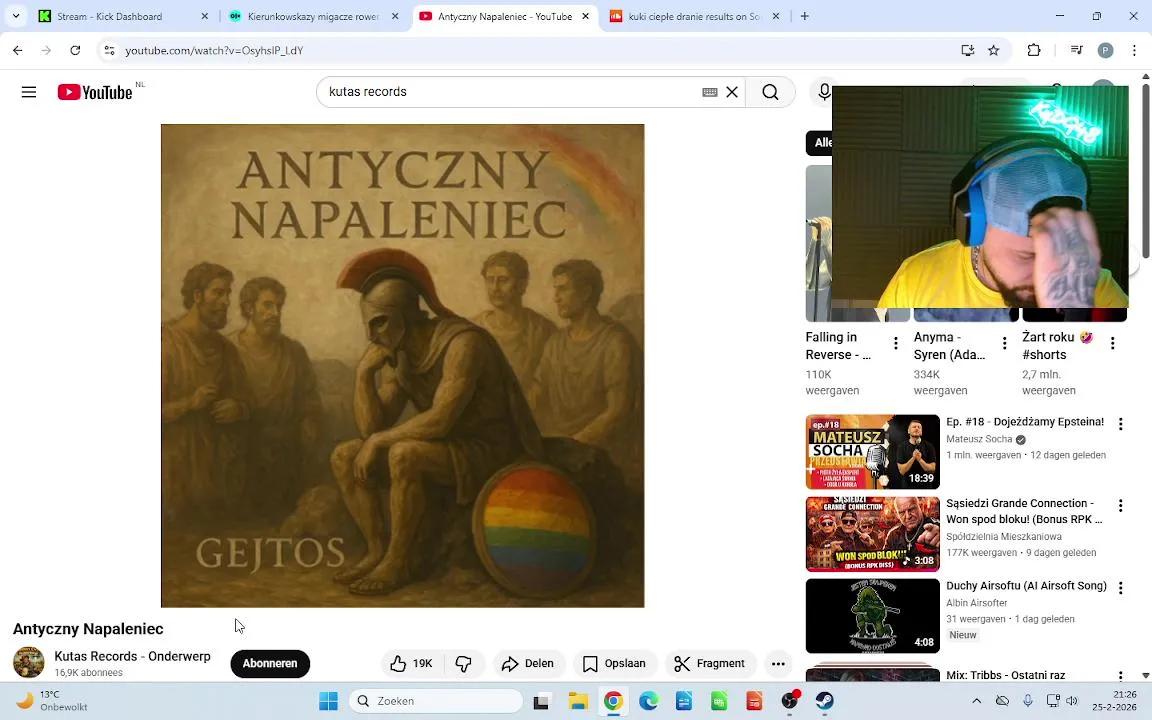
Task: Open options for Ep. #18 Dojeżdżamy Epsteina
Action: coord(1120,424)
